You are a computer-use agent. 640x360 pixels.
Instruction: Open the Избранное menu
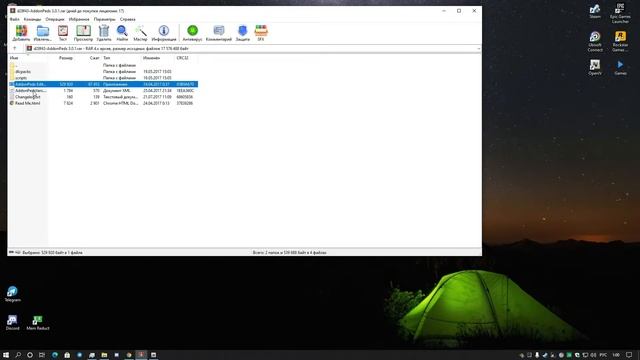coord(79,19)
